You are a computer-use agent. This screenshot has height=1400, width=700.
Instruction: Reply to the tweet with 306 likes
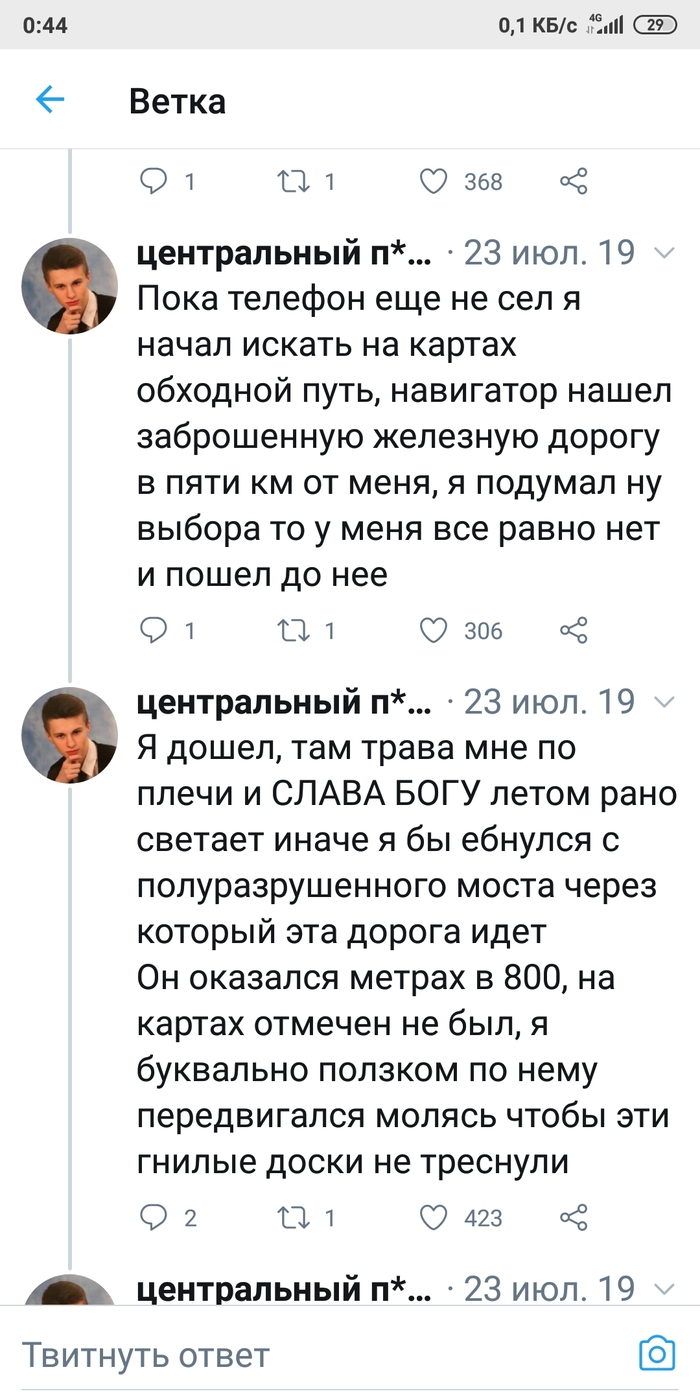click(x=154, y=630)
